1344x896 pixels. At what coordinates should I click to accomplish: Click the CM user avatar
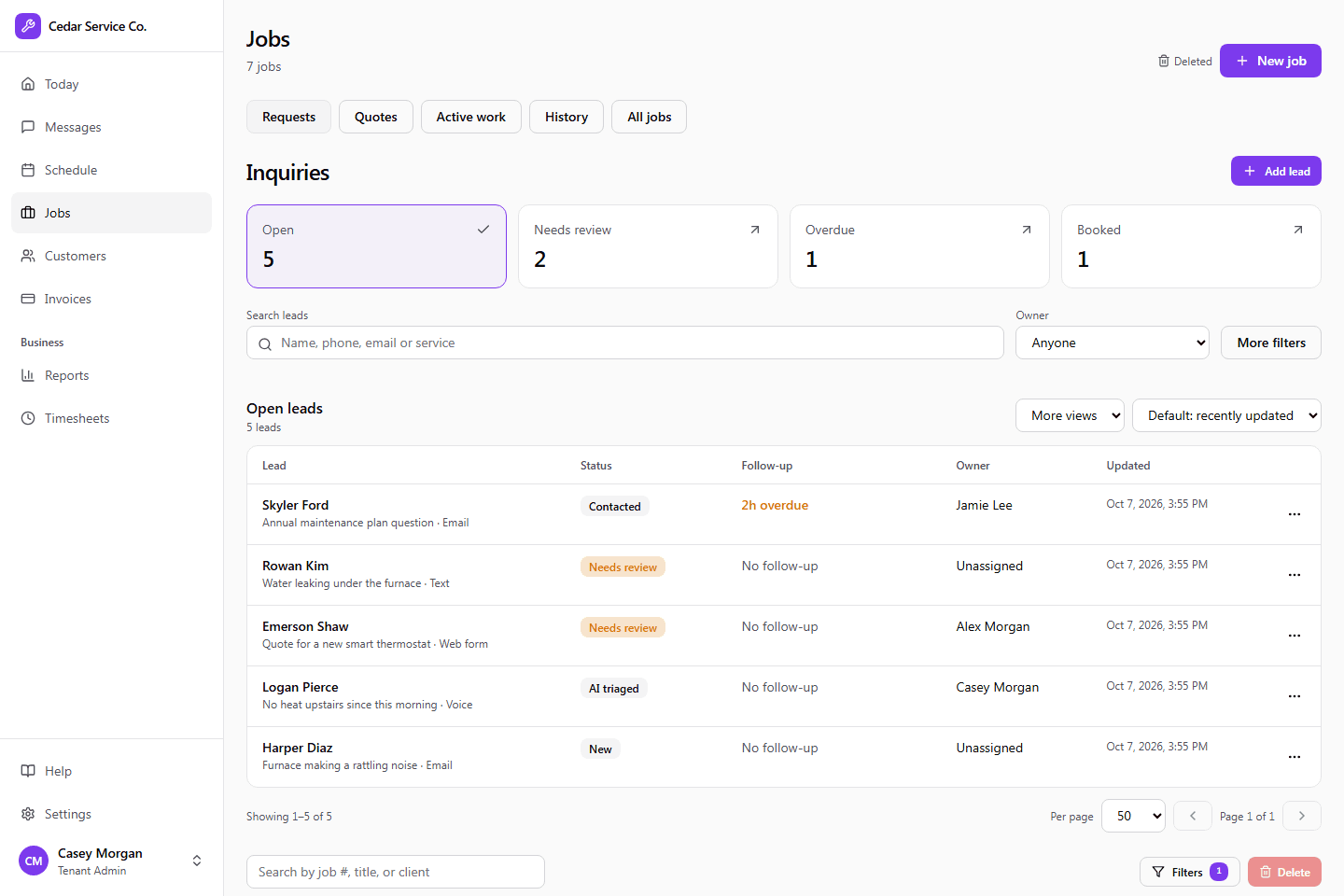click(x=34, y=861)
